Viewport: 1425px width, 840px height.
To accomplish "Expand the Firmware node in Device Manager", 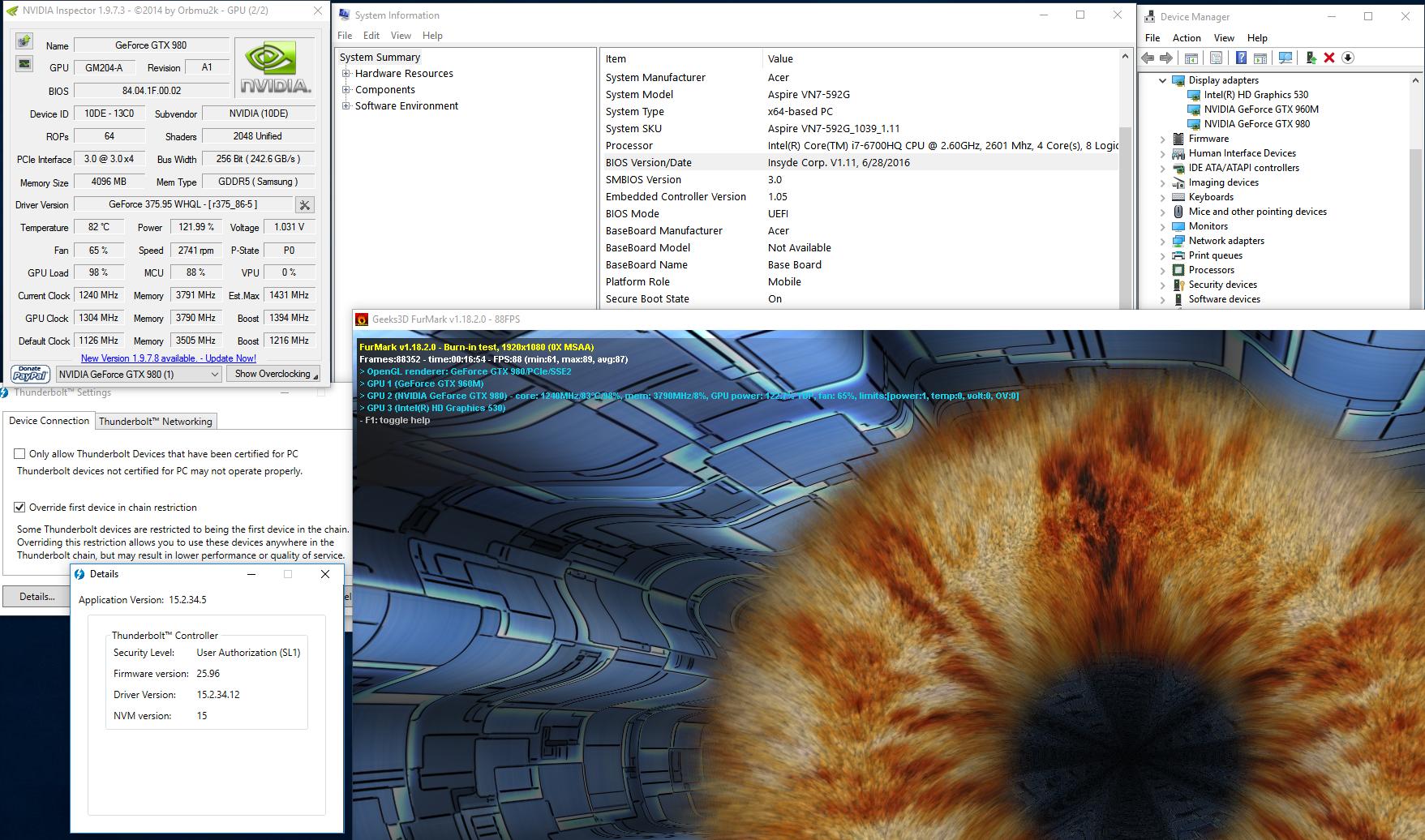I will pos(1162,139).
